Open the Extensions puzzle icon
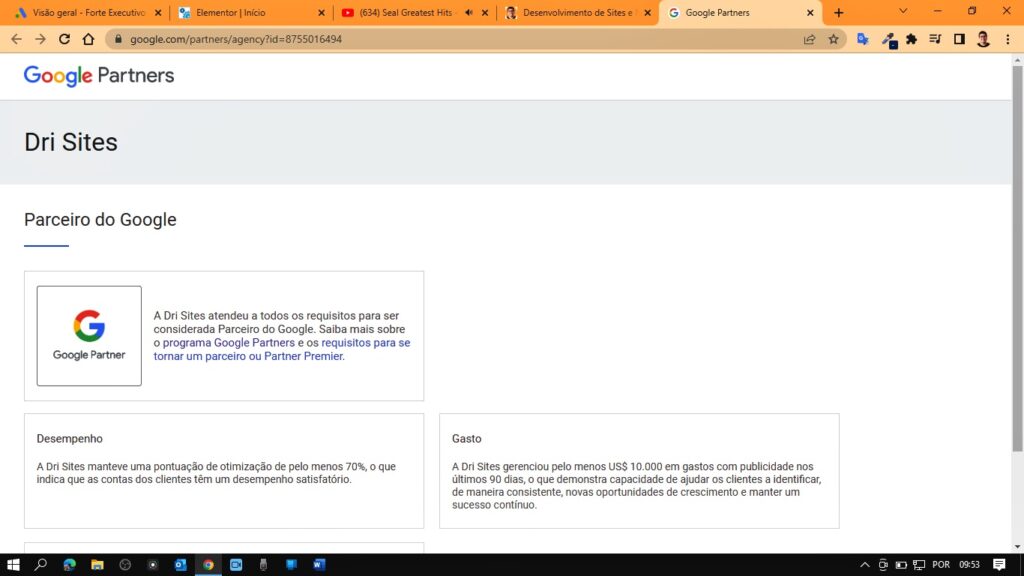This screenshot has width=1024, height=576. click(x=911, y=39)
